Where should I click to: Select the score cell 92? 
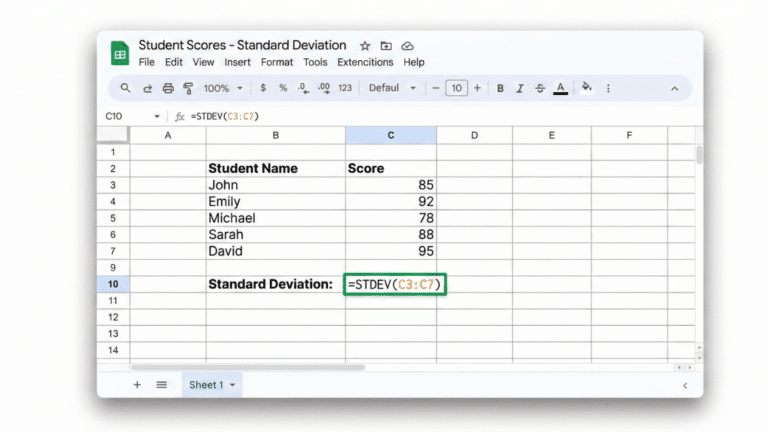coord(391,202)
